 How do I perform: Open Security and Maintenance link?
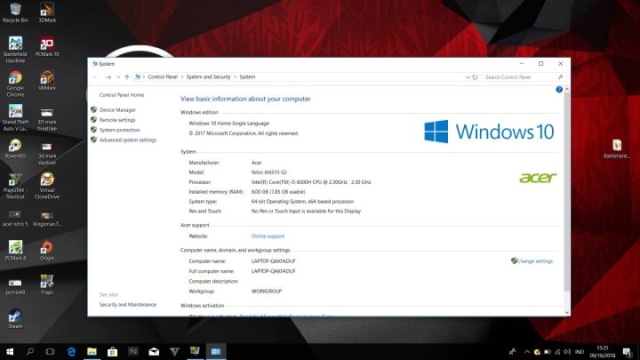[x=128, y=304]
